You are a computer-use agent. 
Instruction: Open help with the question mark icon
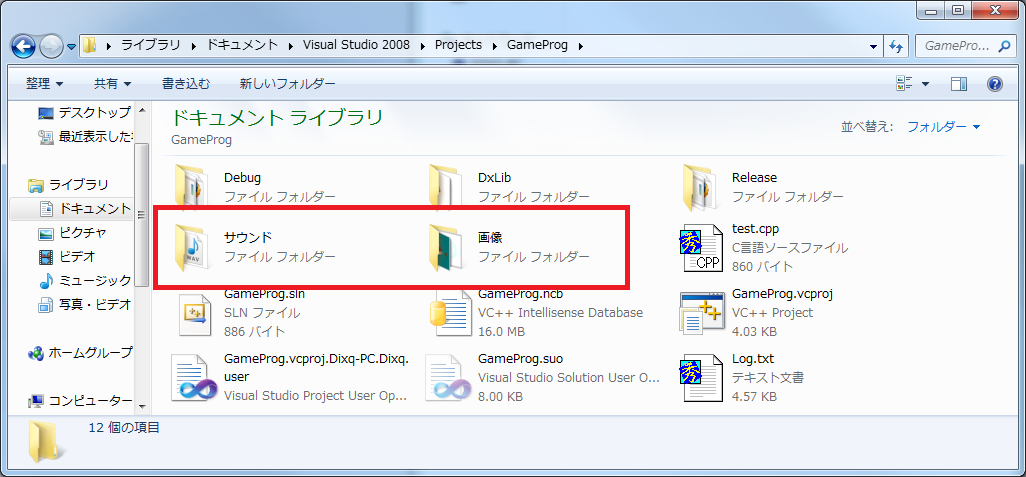coord(995,84)
